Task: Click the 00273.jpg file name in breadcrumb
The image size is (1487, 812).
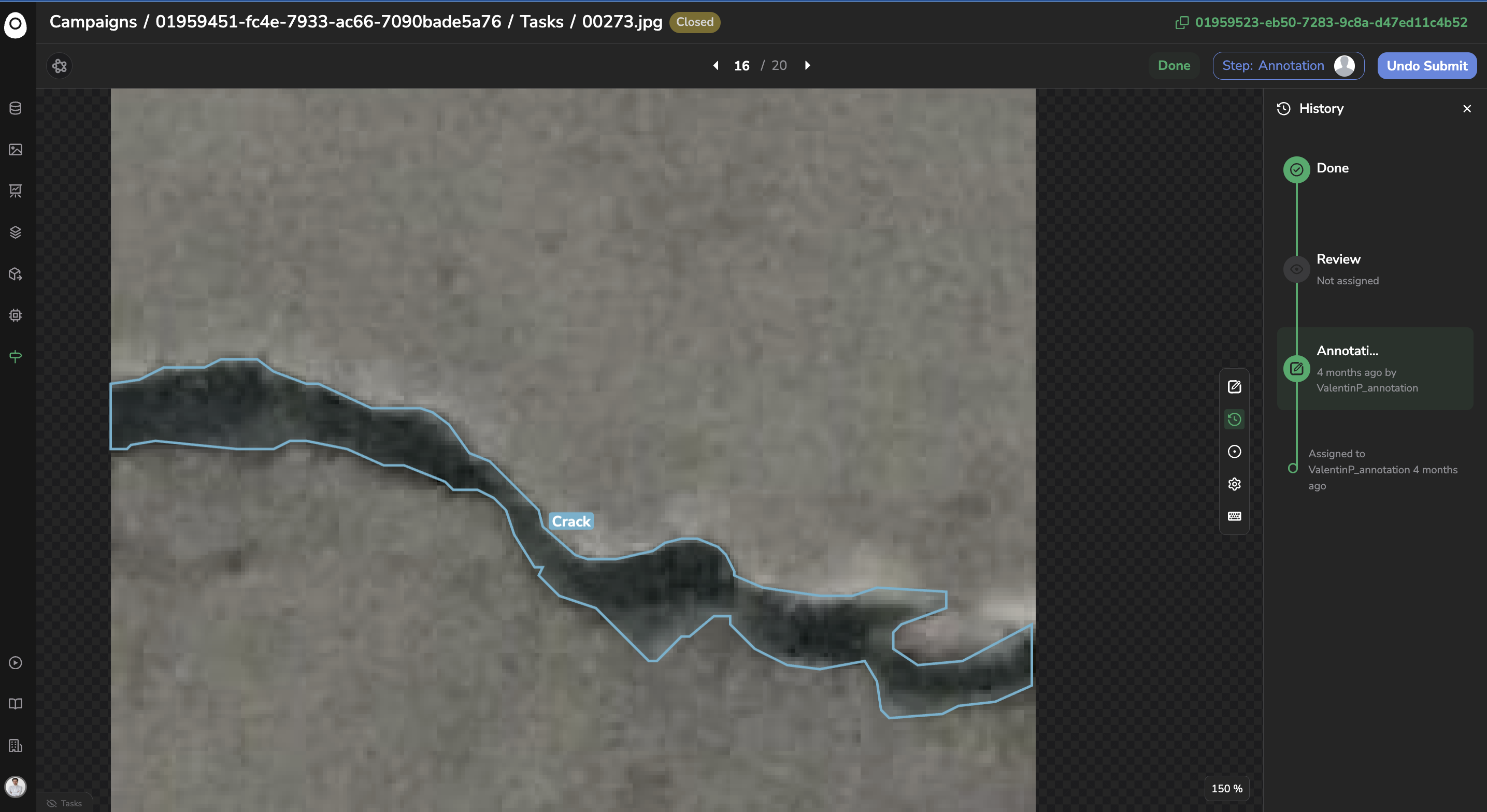Action: click(x=622, y=22)
